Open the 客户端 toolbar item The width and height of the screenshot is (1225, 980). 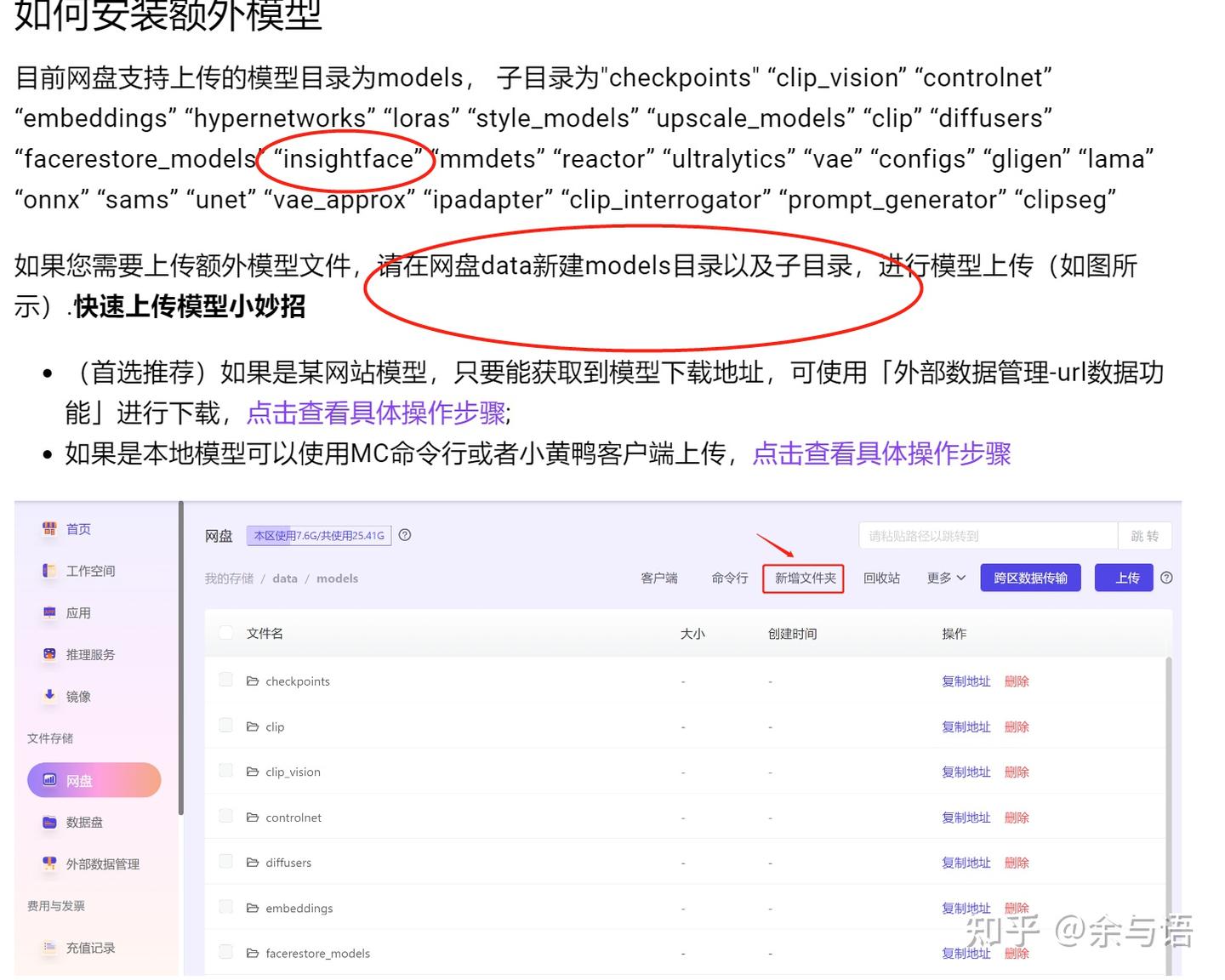(658, 578)
